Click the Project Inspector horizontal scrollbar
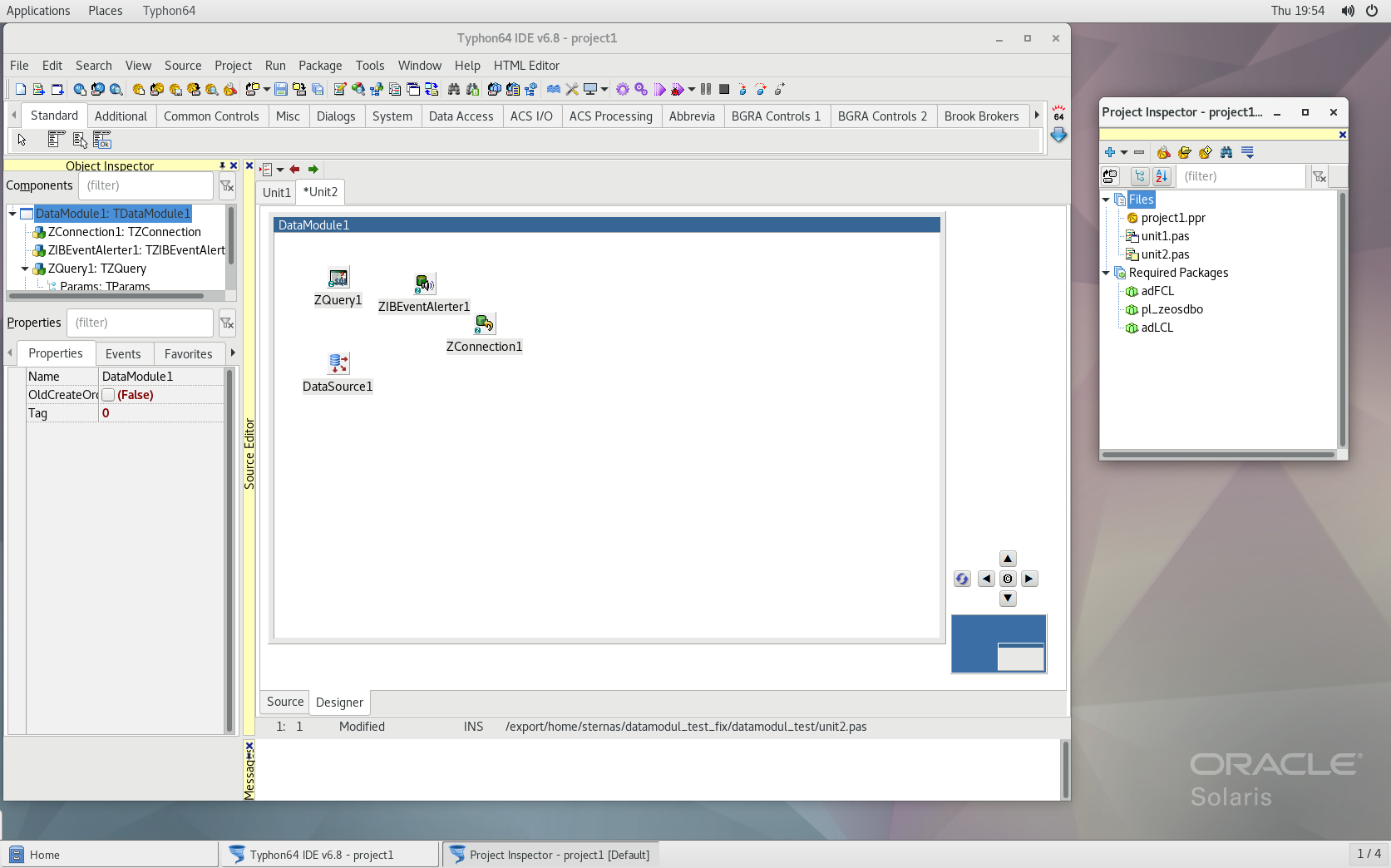Screen dimensions: 1391x868 coord(1218,455)
